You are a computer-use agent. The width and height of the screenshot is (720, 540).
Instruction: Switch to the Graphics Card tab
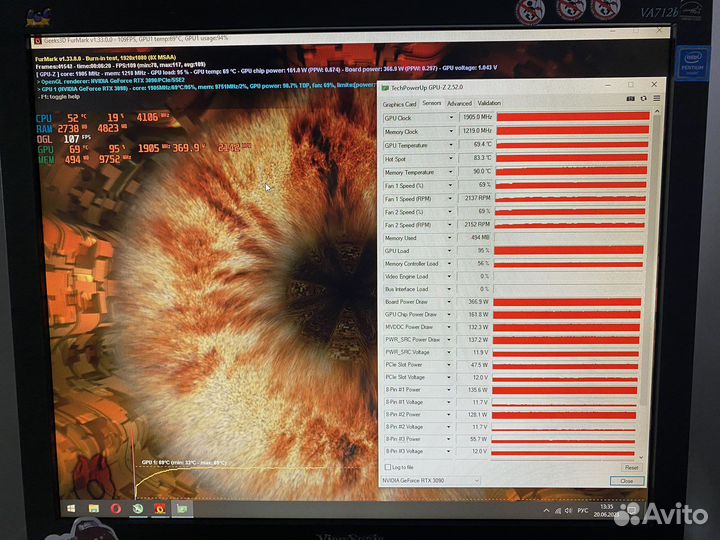pyautogui.click(x=399, y=103)
